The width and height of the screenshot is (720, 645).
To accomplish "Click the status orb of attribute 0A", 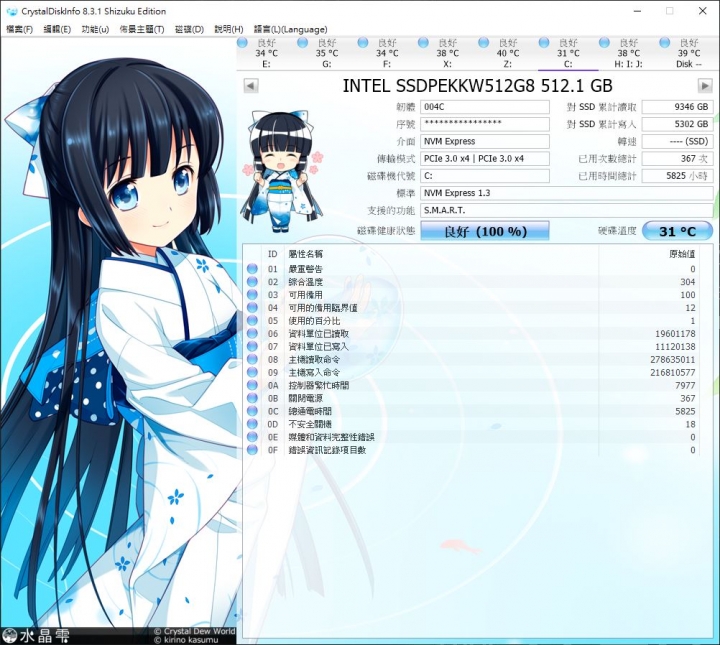I will pos(252,385).
